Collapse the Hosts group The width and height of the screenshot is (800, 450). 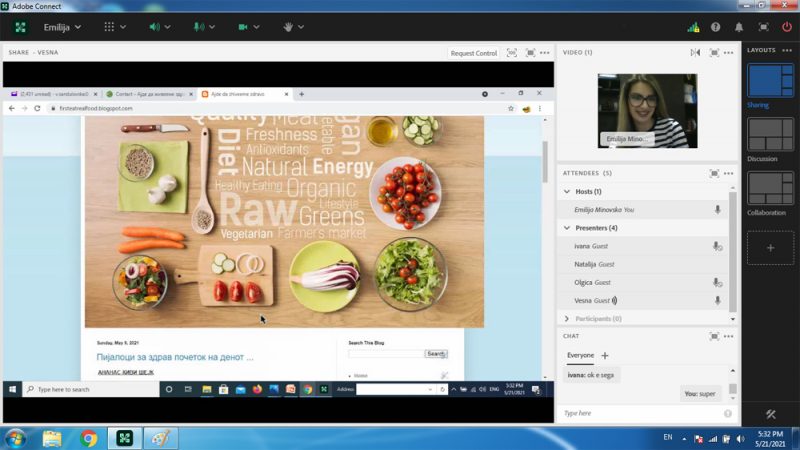567,191
